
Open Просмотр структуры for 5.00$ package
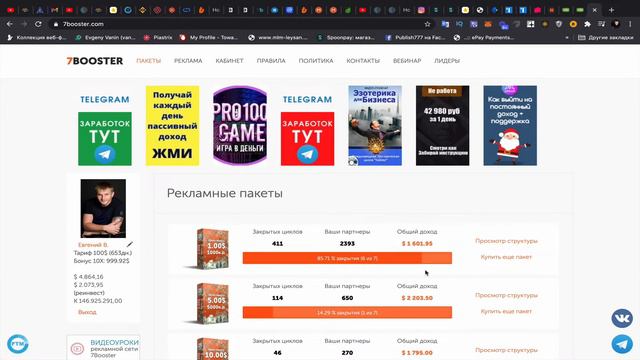point(506,295)
